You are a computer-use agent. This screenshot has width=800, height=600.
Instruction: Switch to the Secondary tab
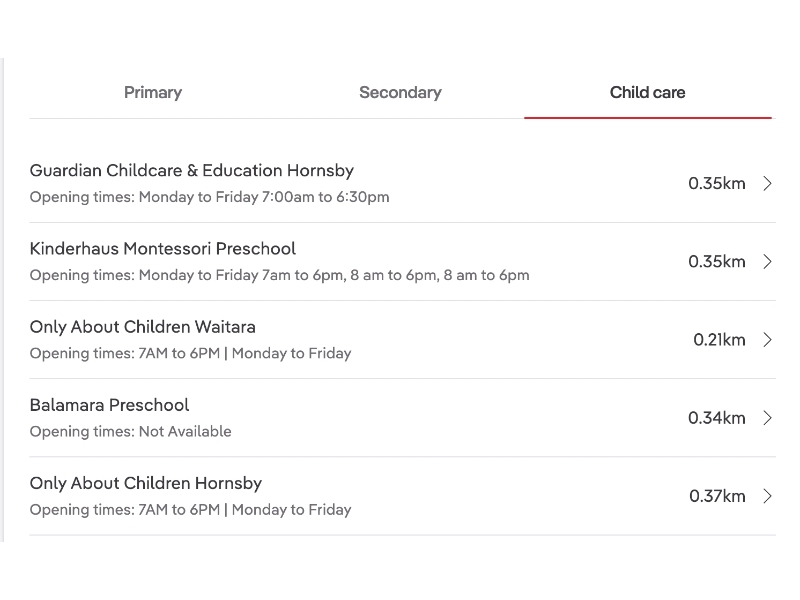(x=400, y=93)
